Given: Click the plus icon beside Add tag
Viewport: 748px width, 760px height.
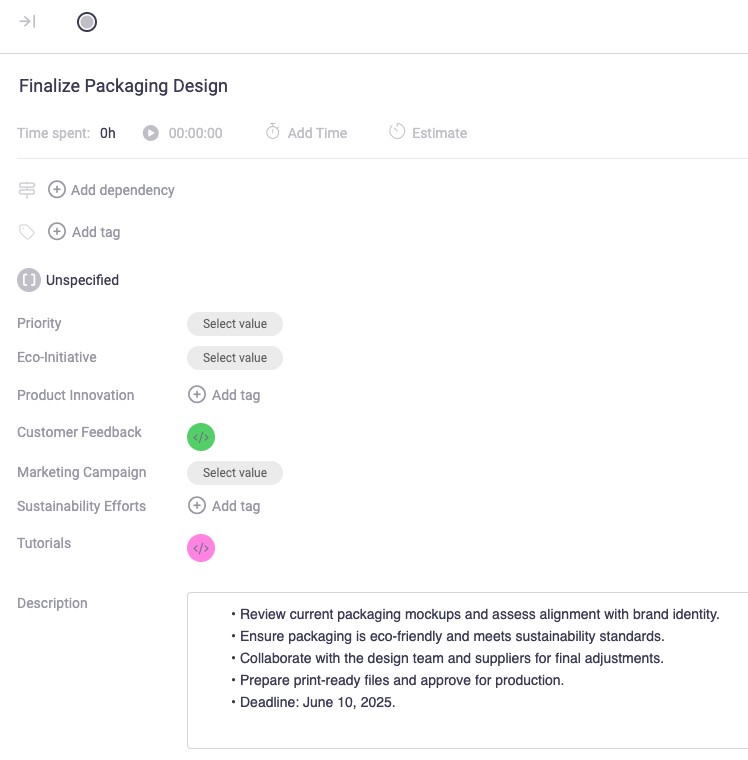Looking at the screenshot, I should click(57, 232).
